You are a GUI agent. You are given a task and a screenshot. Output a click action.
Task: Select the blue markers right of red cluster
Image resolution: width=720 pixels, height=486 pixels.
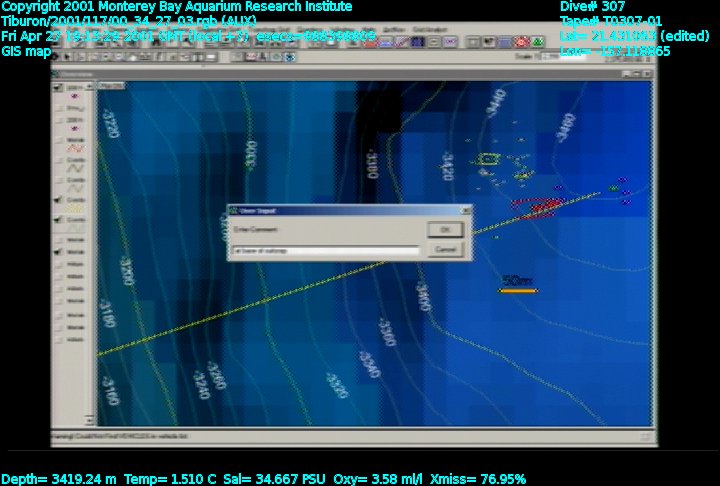(x=624, y=192)
